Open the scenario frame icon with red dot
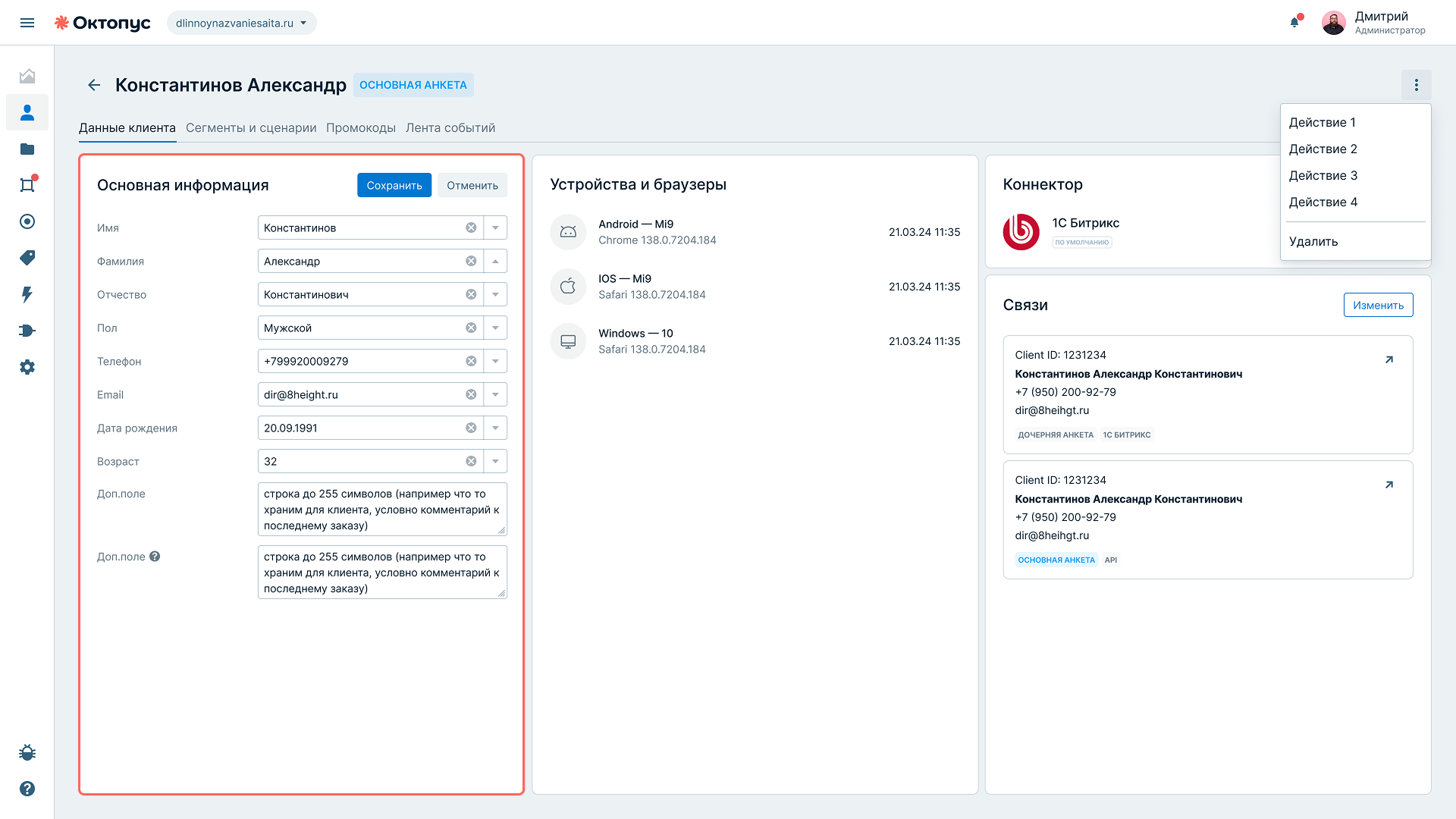The width and height of the screenshot is (1456, 819). click(27, 185)
